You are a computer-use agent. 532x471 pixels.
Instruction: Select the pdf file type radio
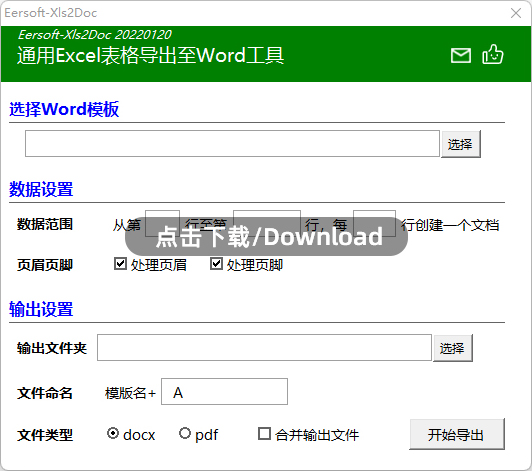[185, 433]
